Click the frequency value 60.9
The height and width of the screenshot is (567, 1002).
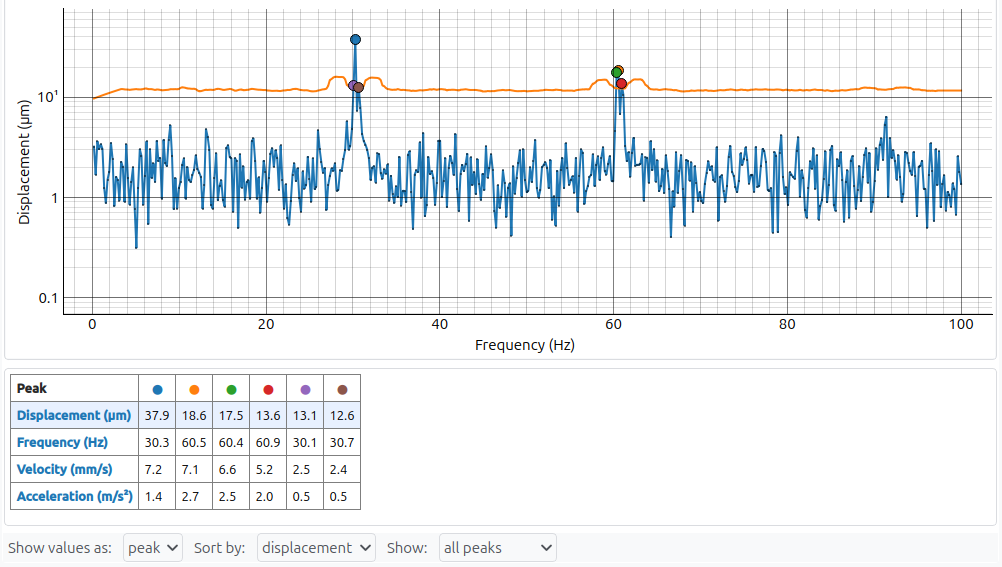(268, 442)
